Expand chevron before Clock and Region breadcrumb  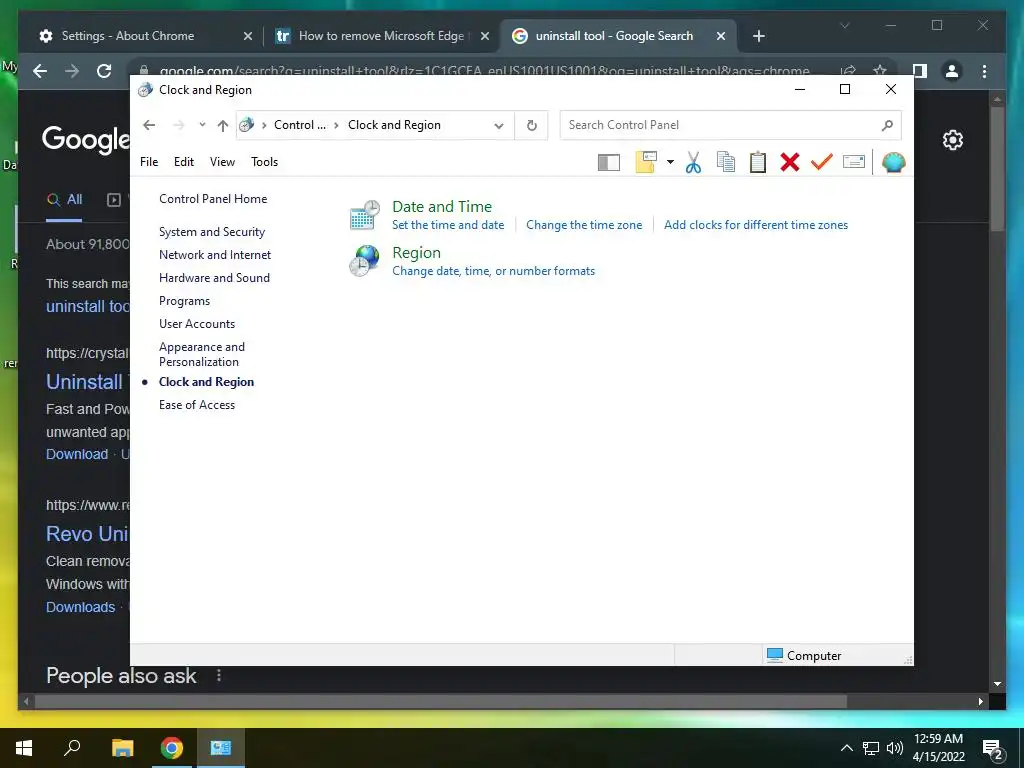(x=336, y=125)
